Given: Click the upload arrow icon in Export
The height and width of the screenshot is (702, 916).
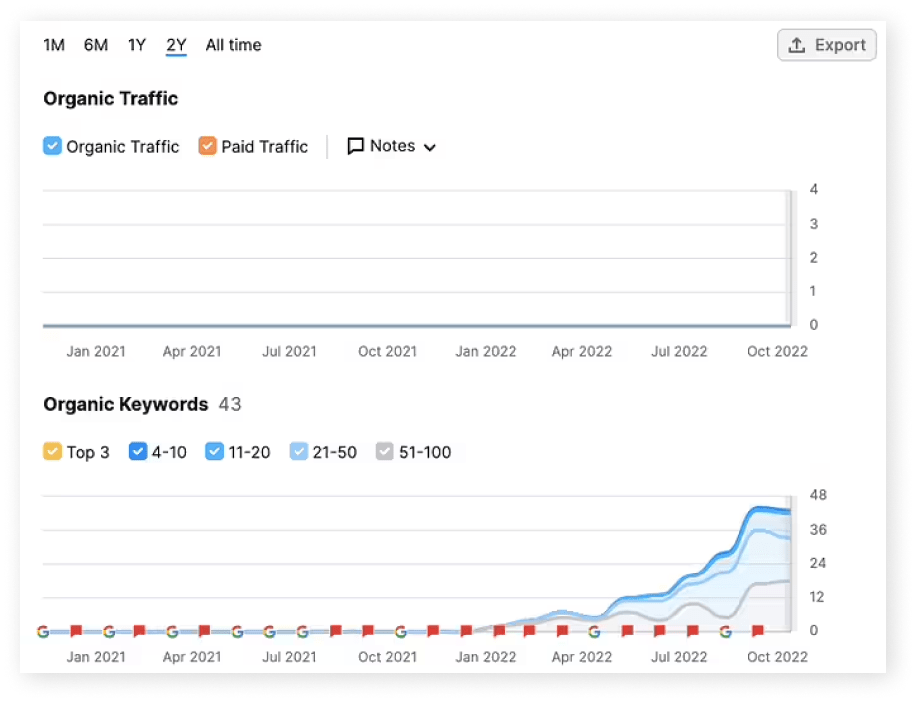Looking at the screenshot, I should [797, 45].
